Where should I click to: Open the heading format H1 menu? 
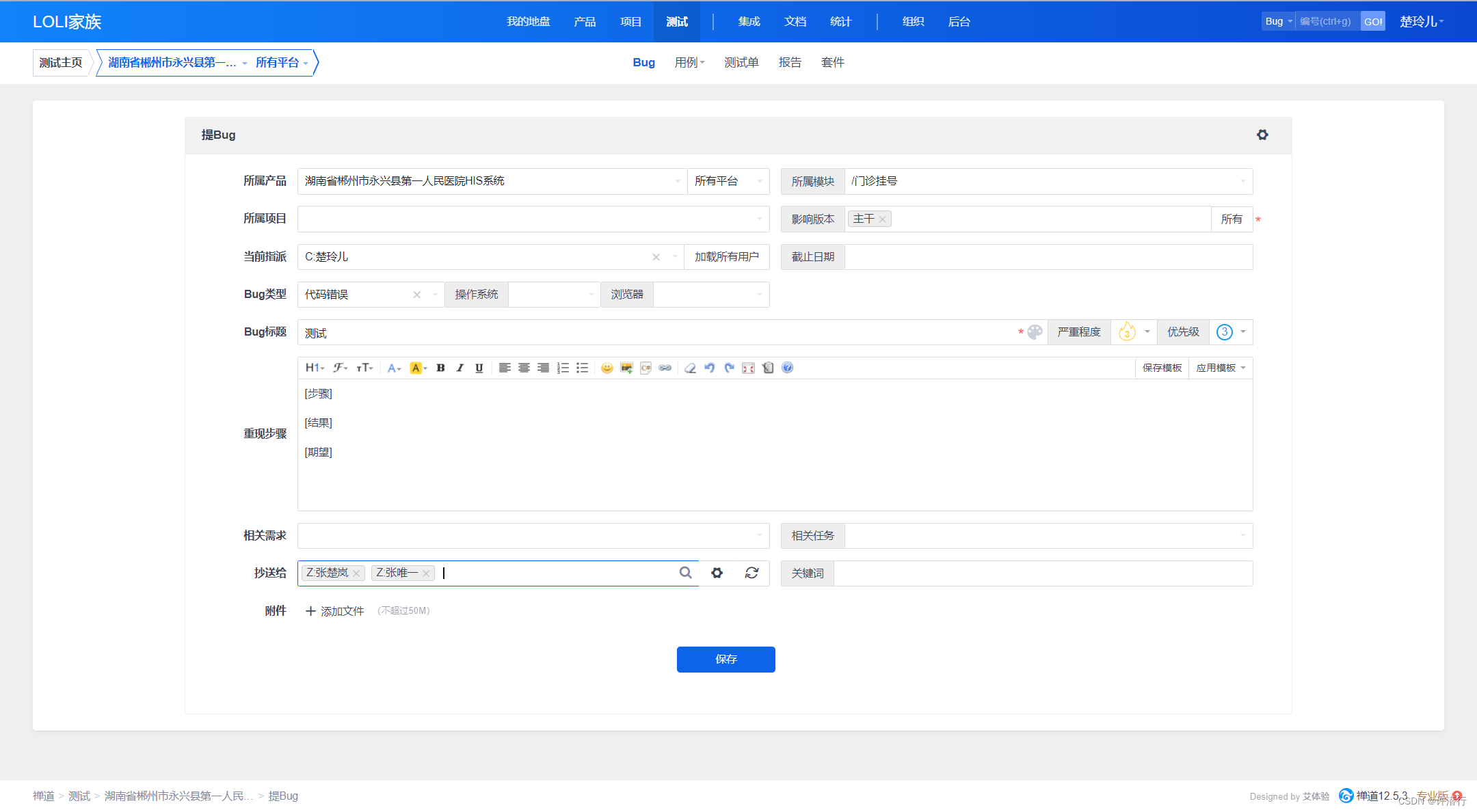[x=315, y=368]
